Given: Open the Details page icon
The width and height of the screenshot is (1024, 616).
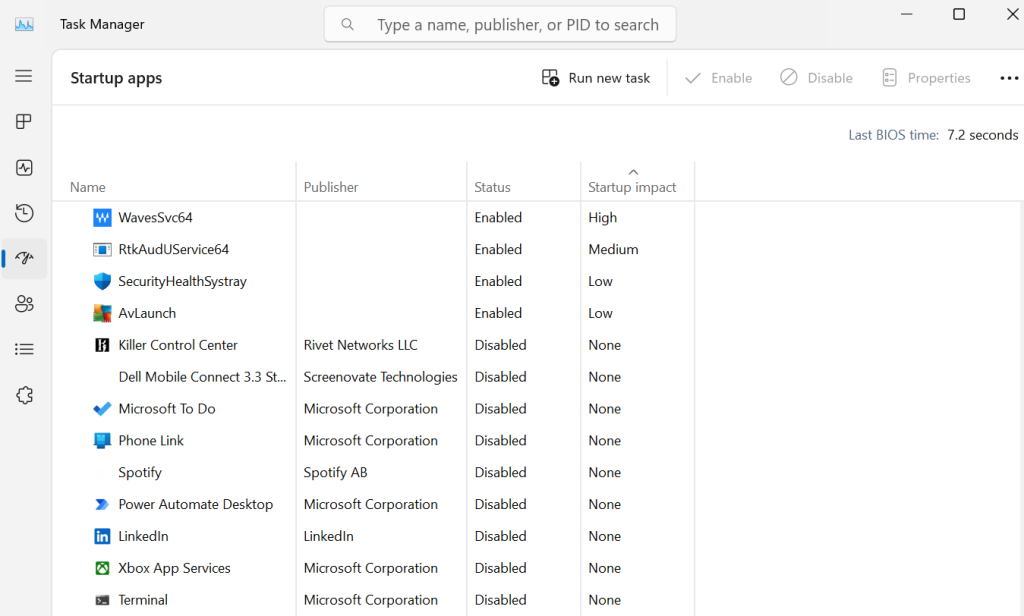Looking at the screenshot, I should click(24, 349).
